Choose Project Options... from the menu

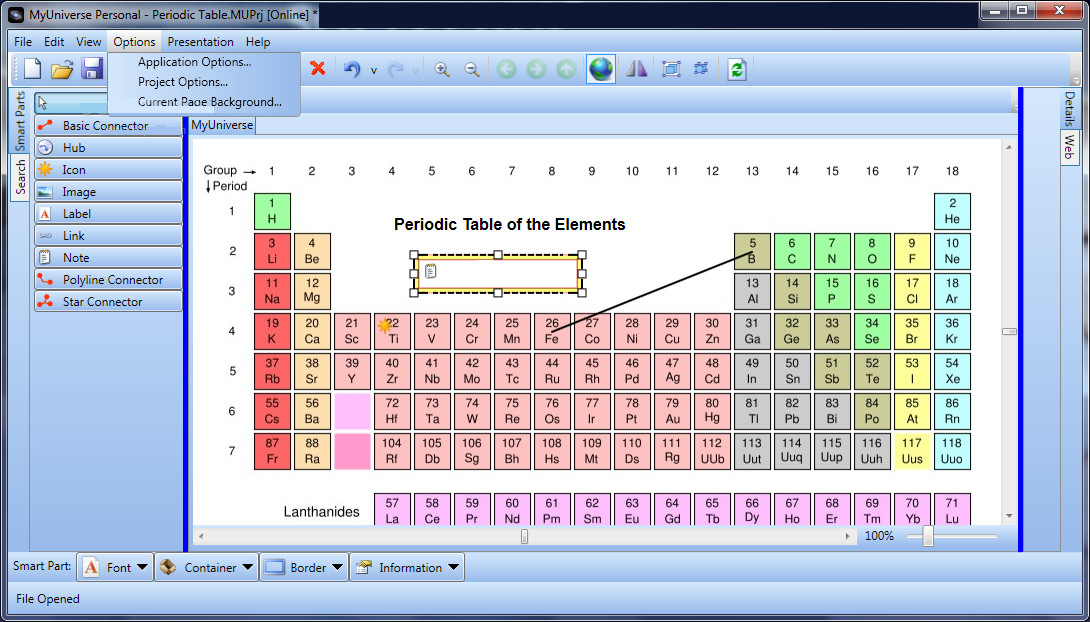183,82
